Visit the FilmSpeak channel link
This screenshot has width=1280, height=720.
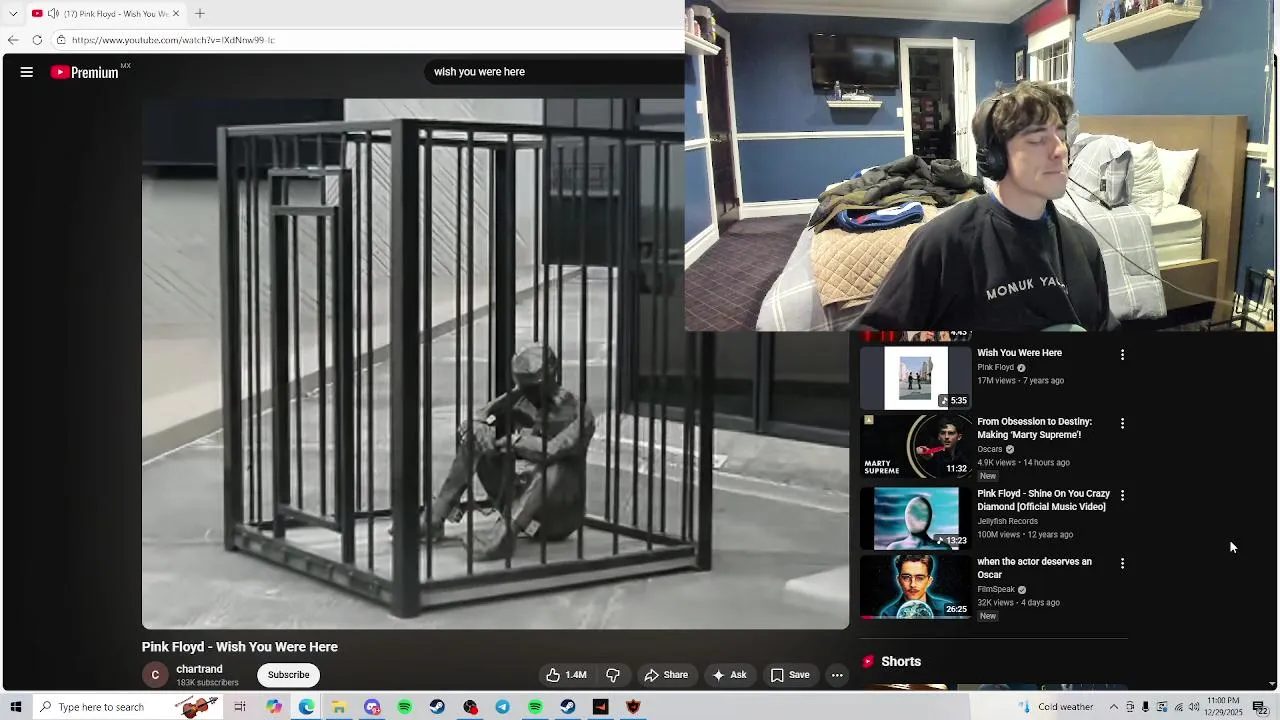click(x=996, y=590)
